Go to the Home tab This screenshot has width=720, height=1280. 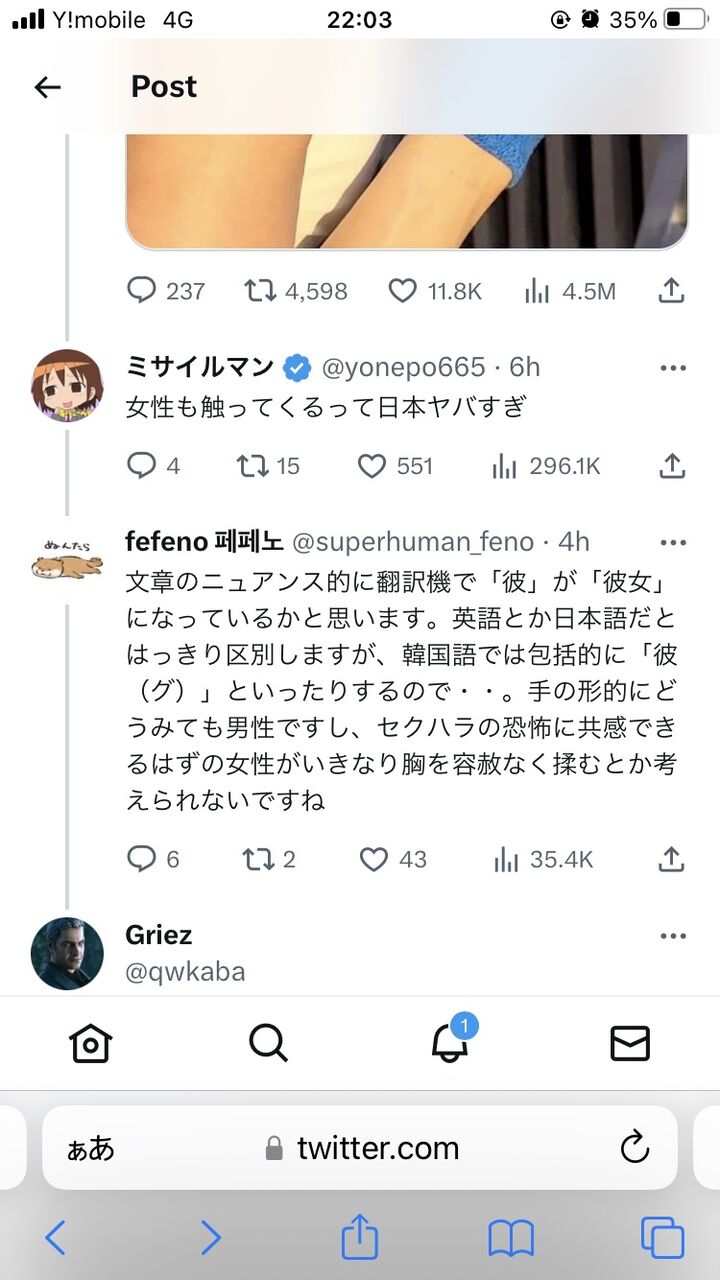tap(90, 1043)
